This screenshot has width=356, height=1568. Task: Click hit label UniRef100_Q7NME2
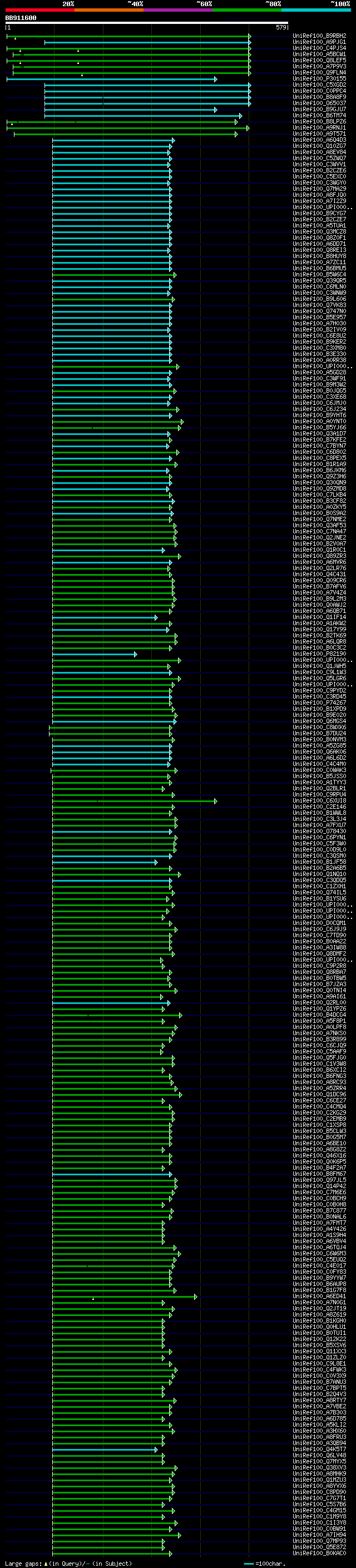click(319, 519)
